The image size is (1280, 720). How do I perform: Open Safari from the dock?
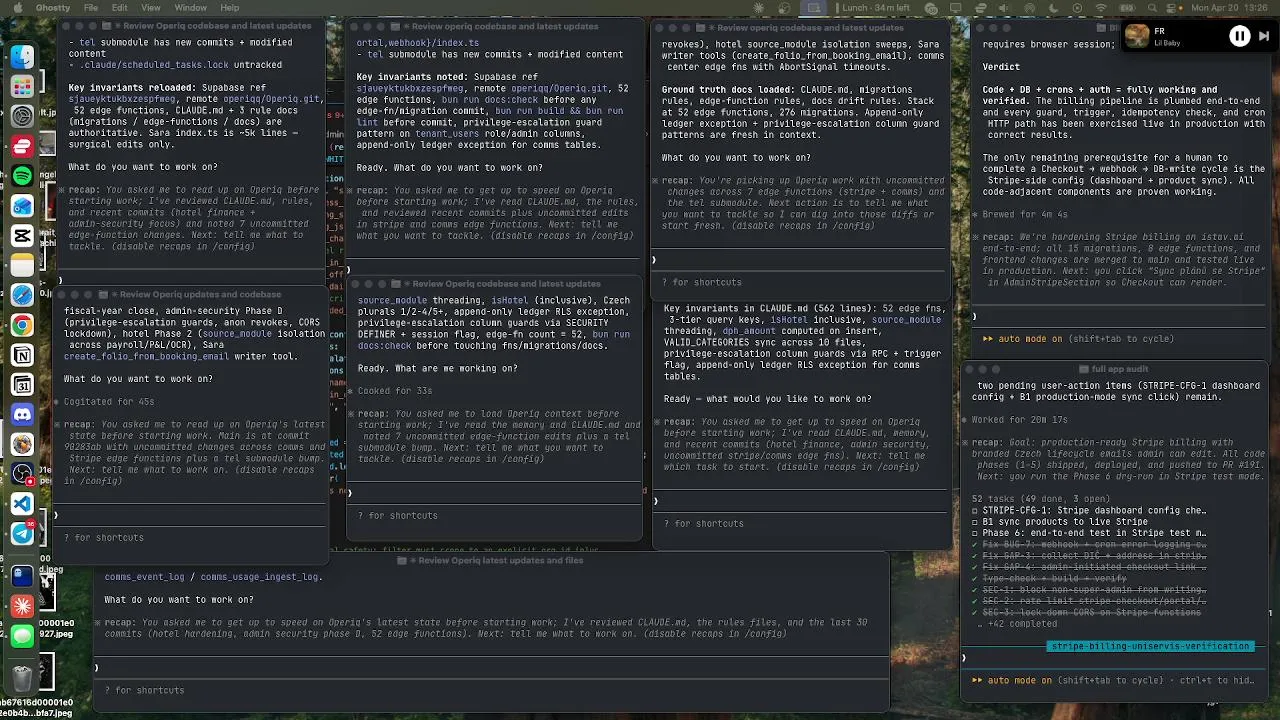coord(22,295)
